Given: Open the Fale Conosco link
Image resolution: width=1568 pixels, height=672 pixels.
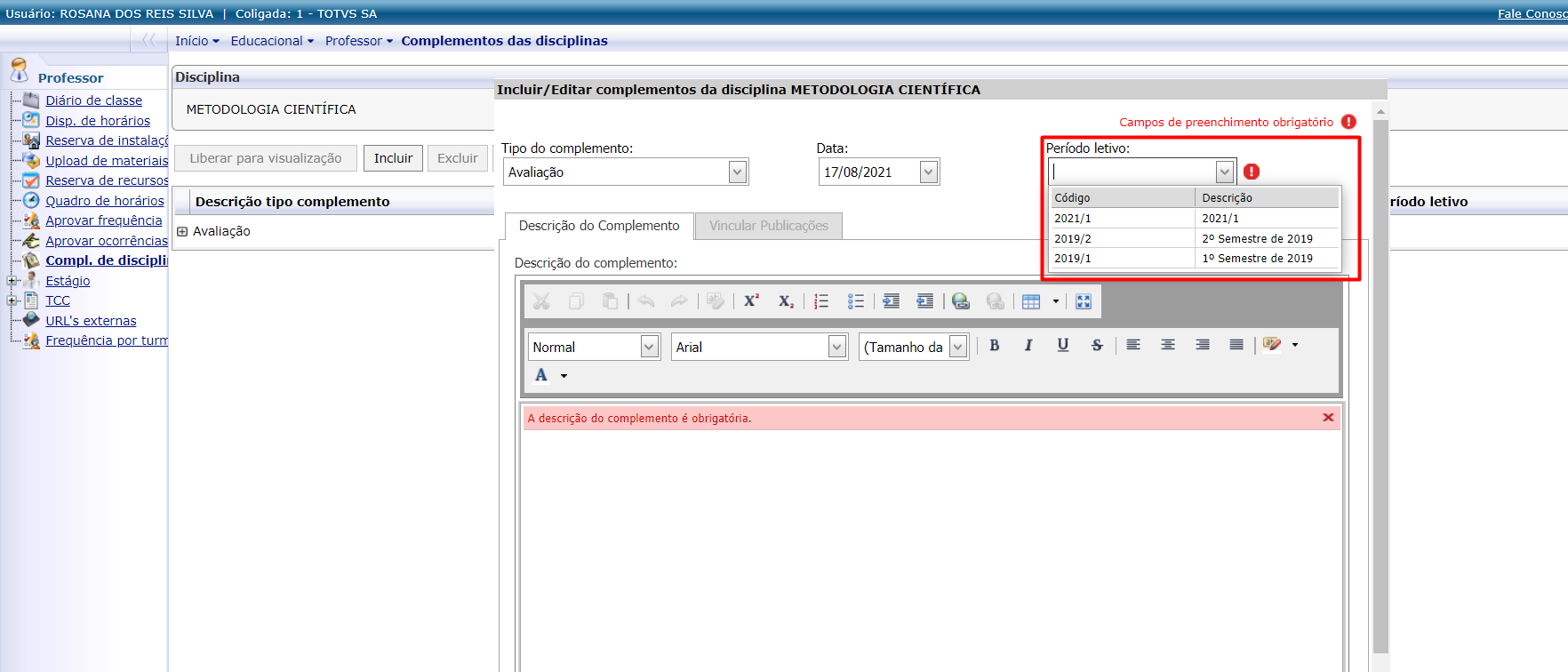Looking at the screenshot, I should [1532, 13].
